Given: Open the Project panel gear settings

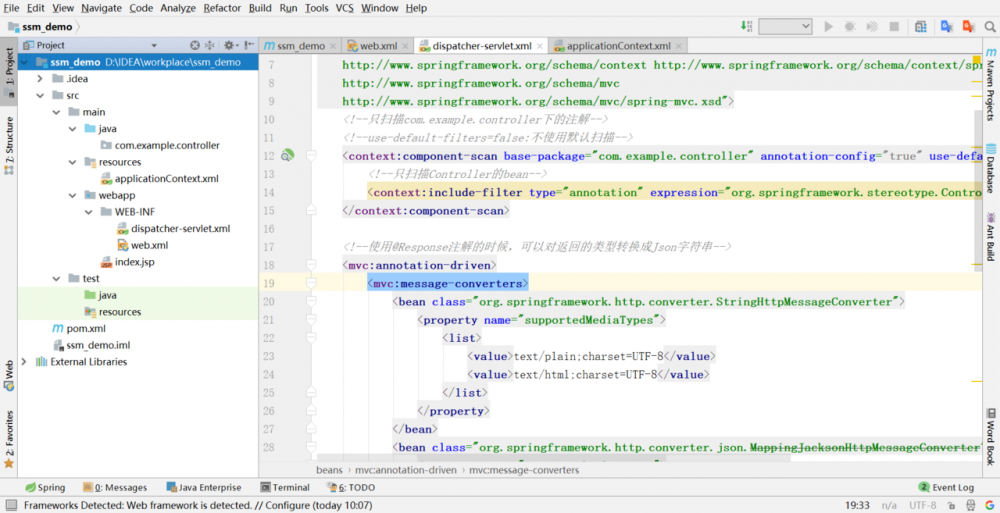Looking at the screenshot, I should click(x=229, y=45).
